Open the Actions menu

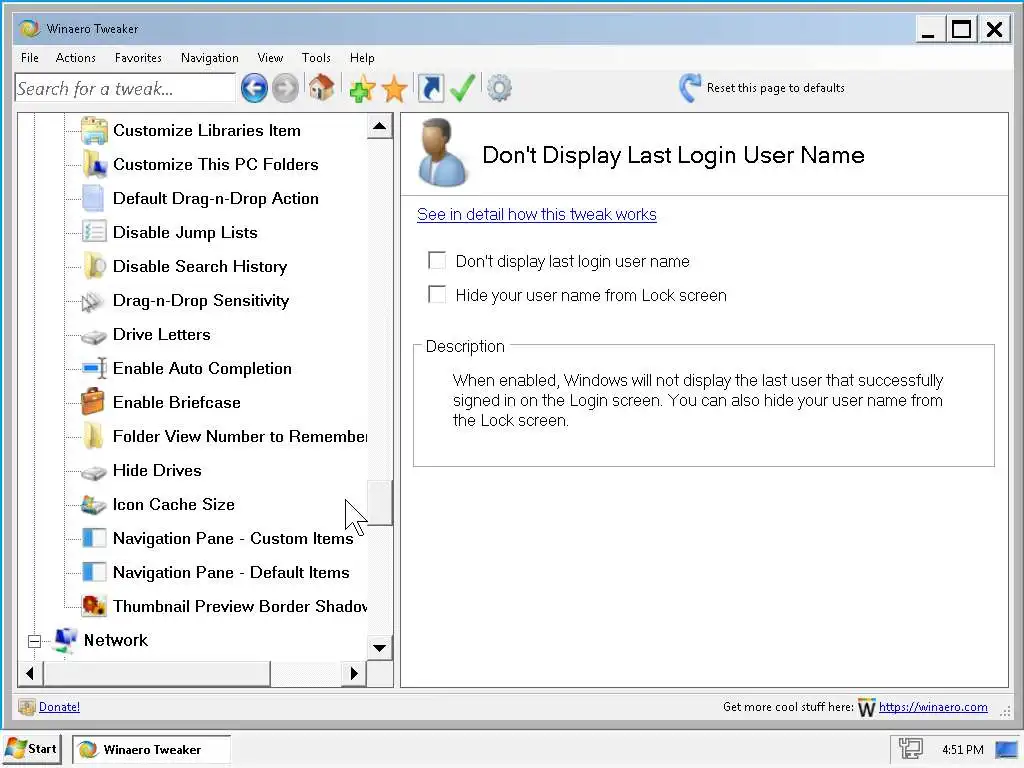point(76,57)
